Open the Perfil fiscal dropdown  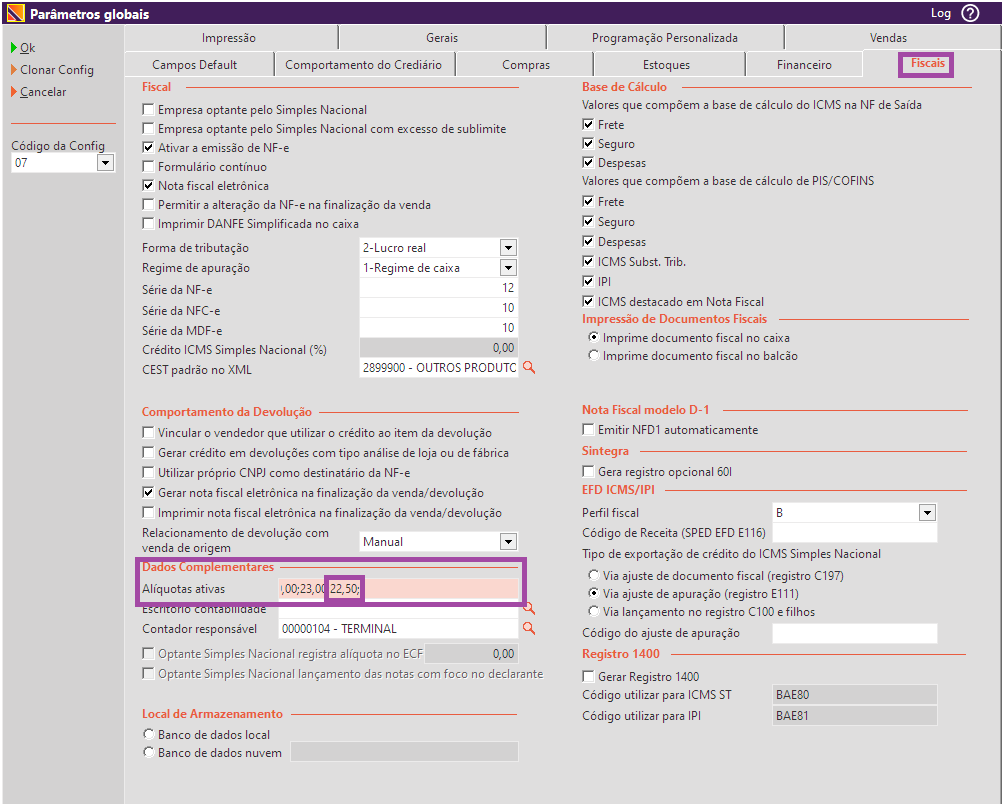coord(927,513)
